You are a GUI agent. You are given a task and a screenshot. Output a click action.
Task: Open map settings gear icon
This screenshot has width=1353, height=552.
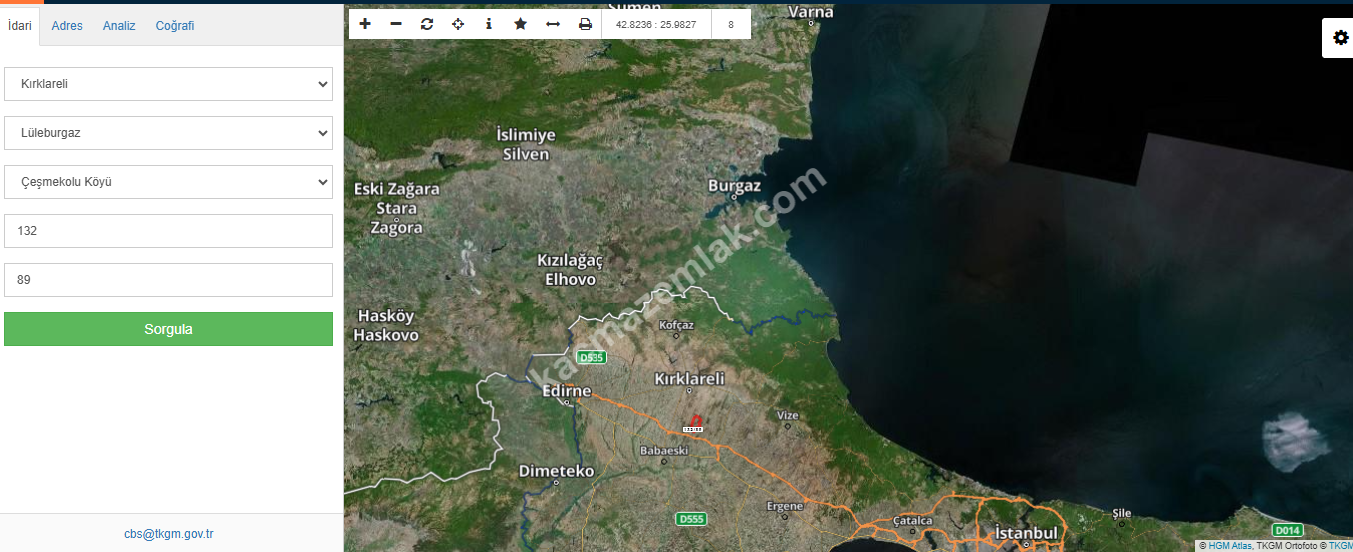coord(1341,38)
